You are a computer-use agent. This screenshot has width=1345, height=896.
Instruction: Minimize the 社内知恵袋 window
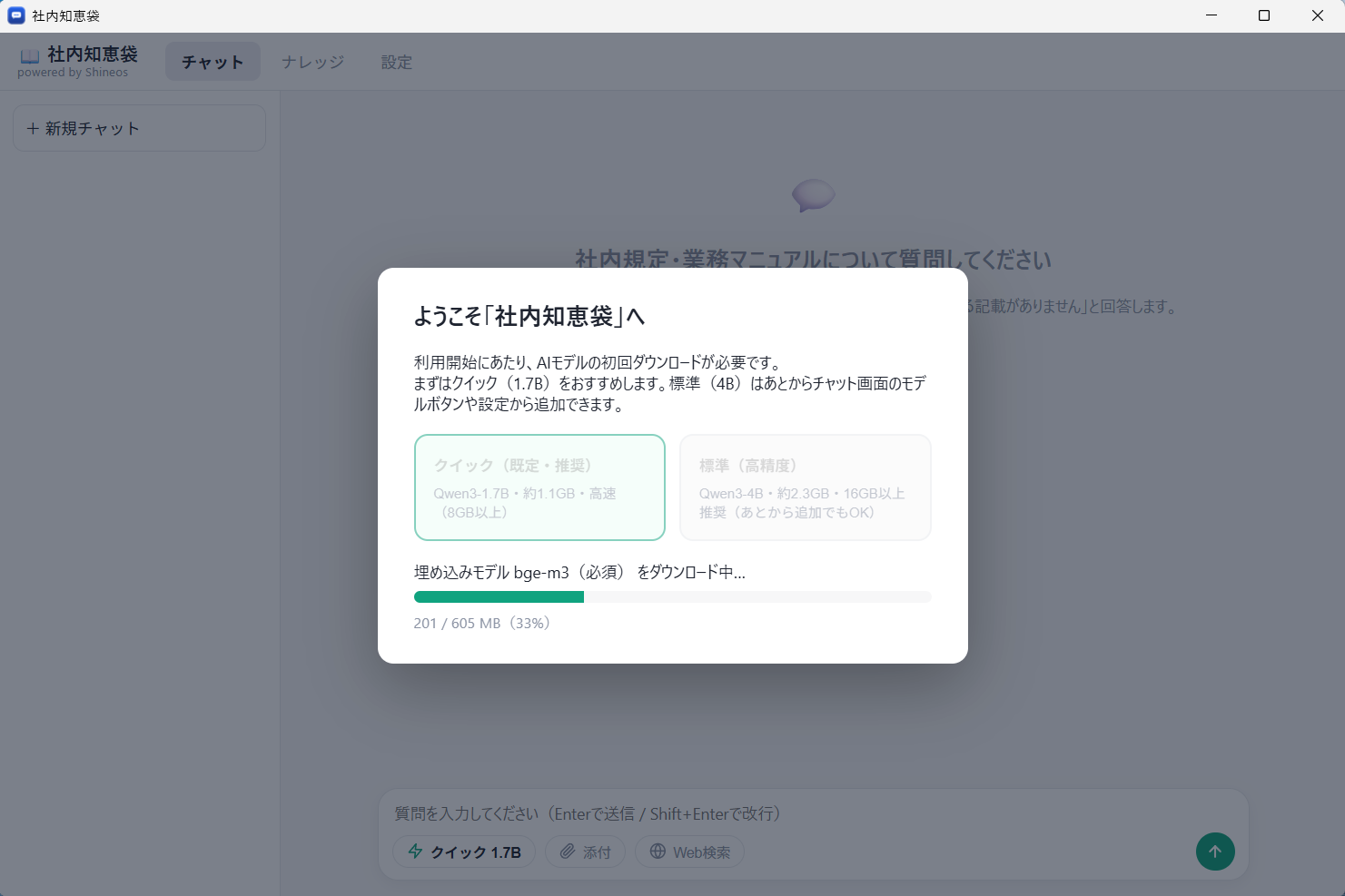tap(1211, 15)
